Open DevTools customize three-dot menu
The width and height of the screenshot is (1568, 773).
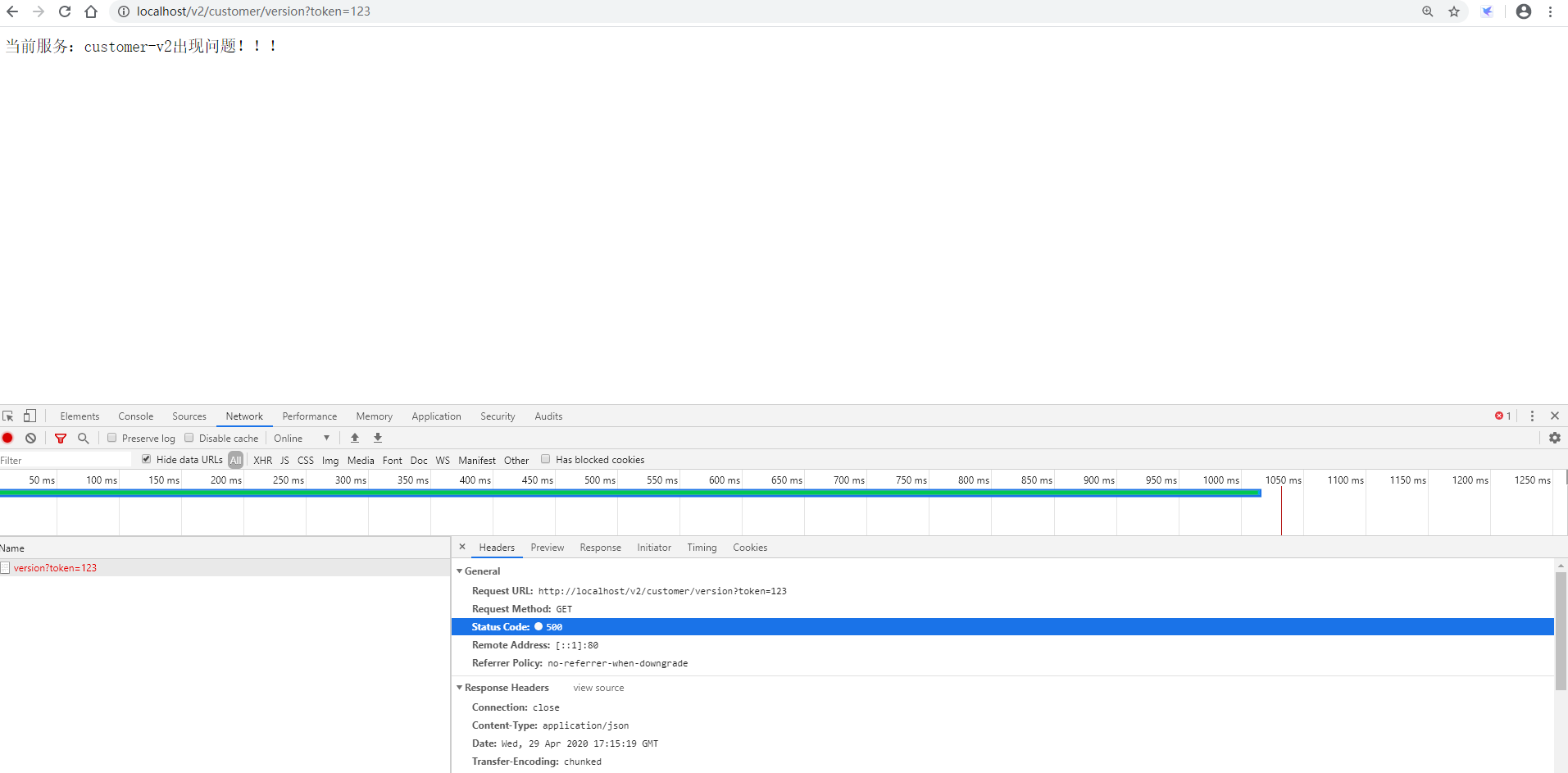(x=1532, y=416)
